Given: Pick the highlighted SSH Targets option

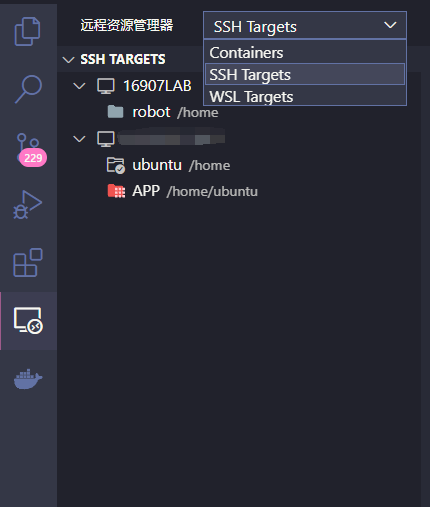Looking at the screenshot, I should point(305,75).
